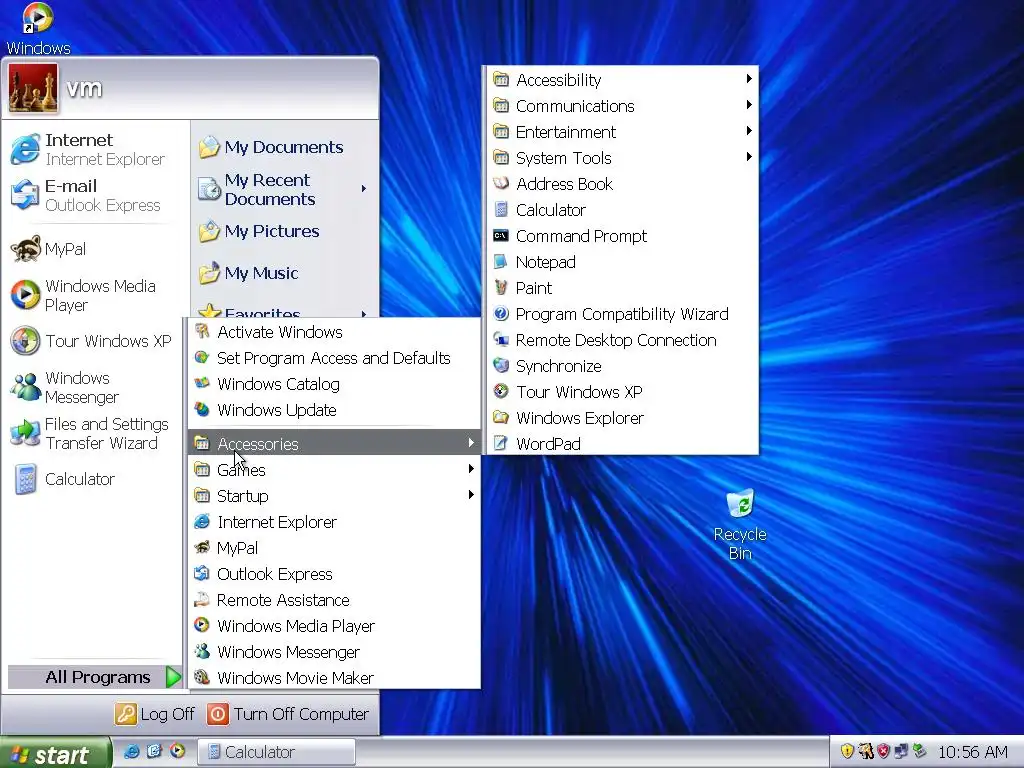Click Windows Media Player icon in All Programs
The image size is (1024, 768).
202,626
